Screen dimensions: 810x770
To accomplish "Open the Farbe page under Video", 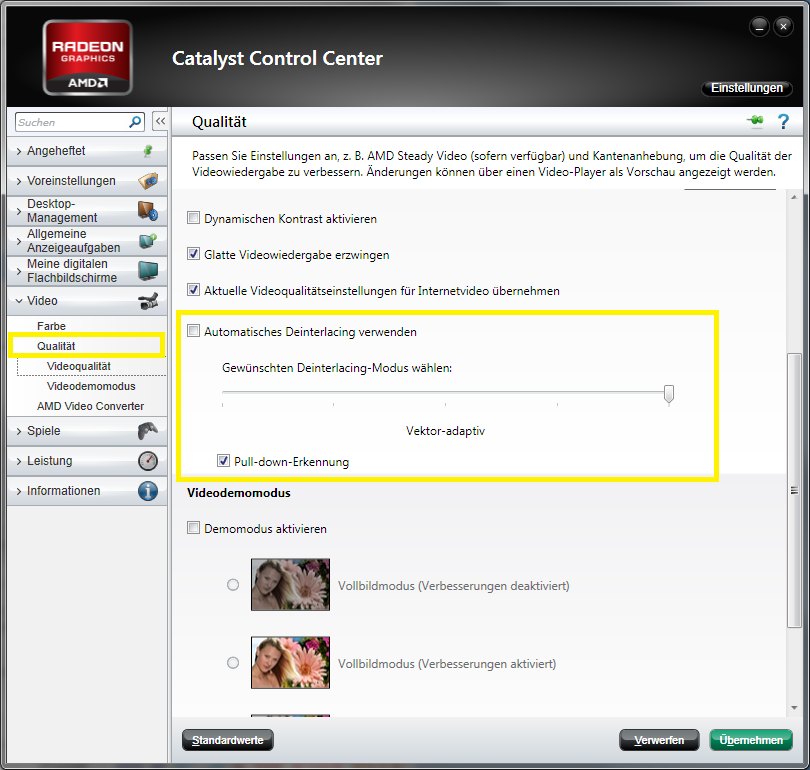I will 51,326.
